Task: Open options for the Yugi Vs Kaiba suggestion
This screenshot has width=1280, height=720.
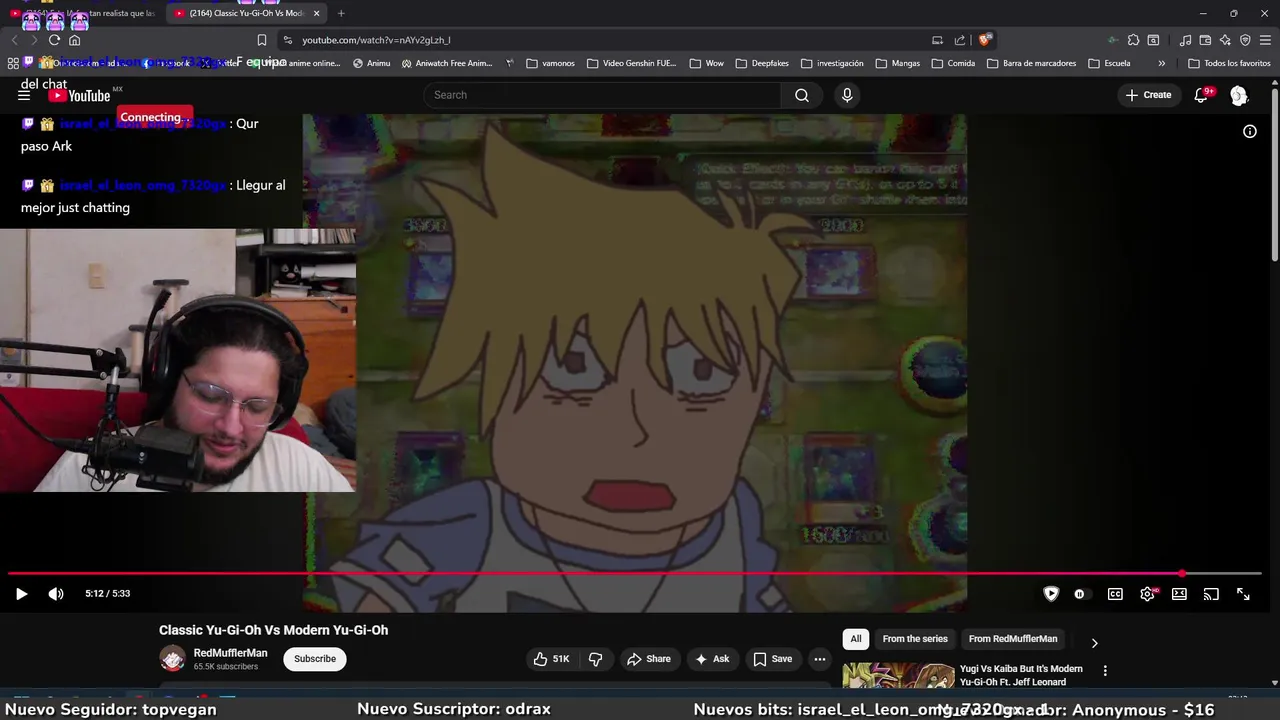Action: tap(1105, 670)
